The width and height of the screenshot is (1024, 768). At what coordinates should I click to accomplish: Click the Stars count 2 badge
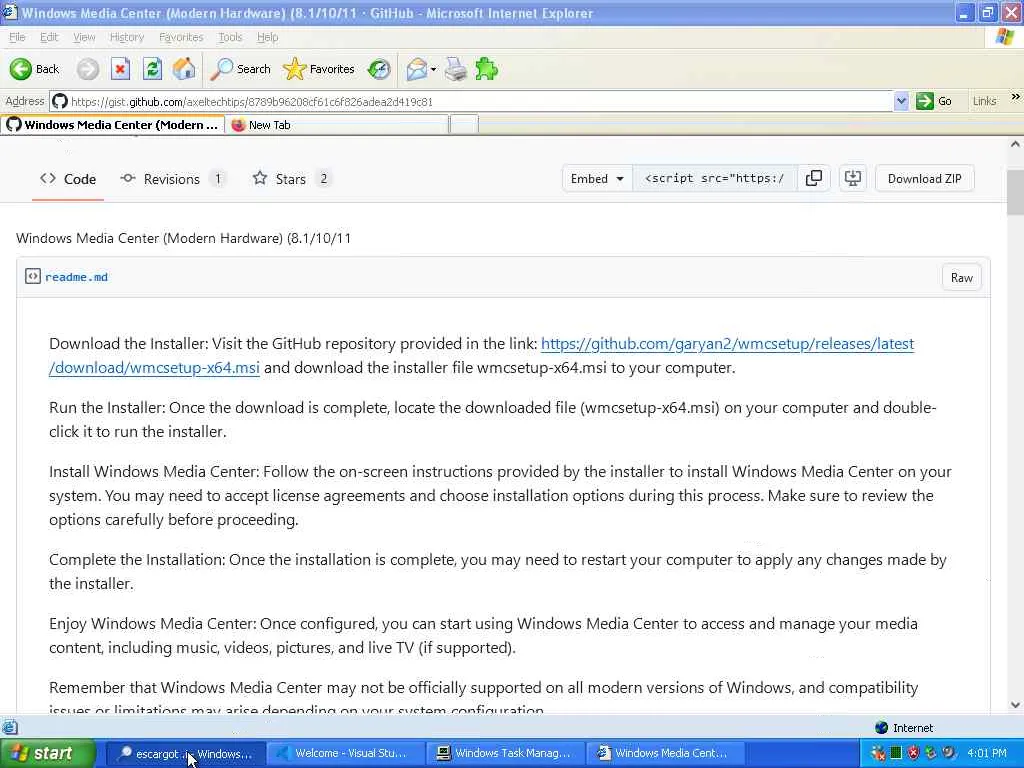tap(323, 178)
